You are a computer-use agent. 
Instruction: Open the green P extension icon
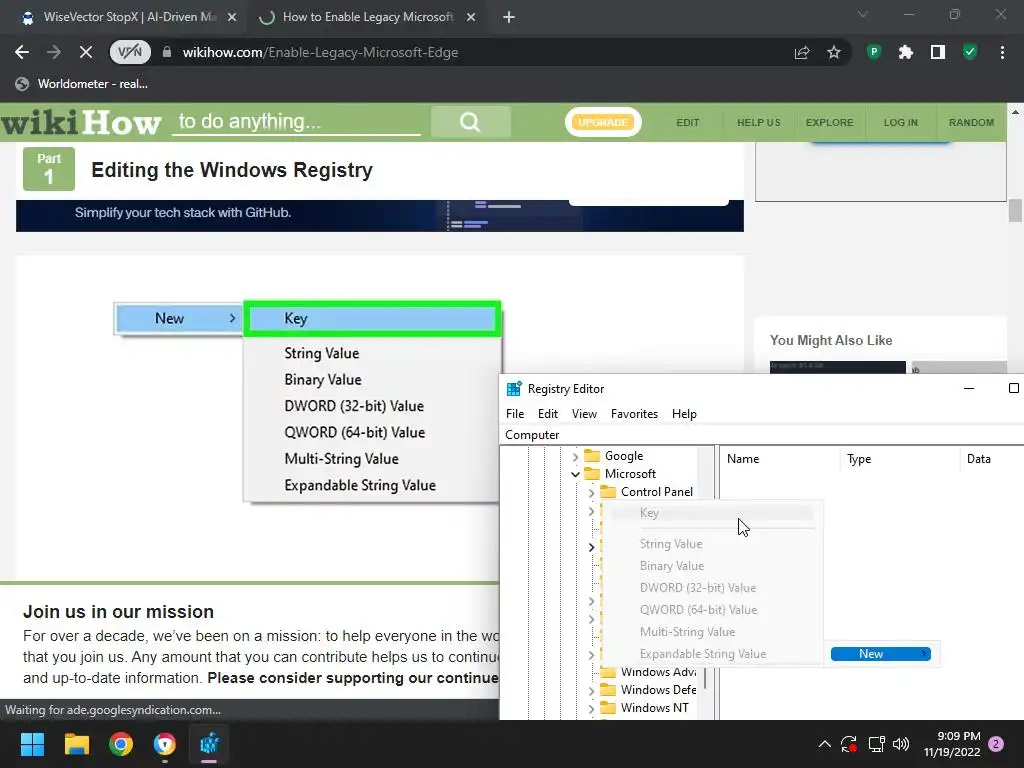(x=874, y=52)
